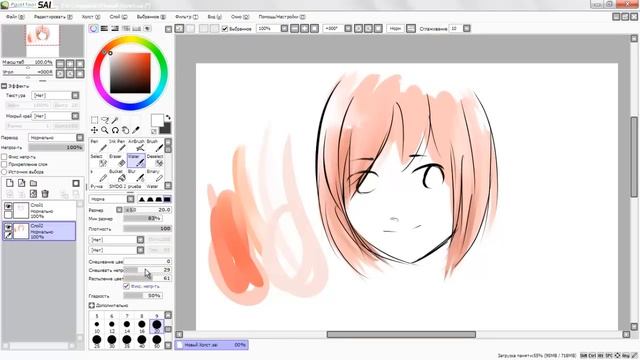Open the rotation angle dropdown in toolbar
The width and height of the screenshot is (640, 360).
[x=348, y=29]
